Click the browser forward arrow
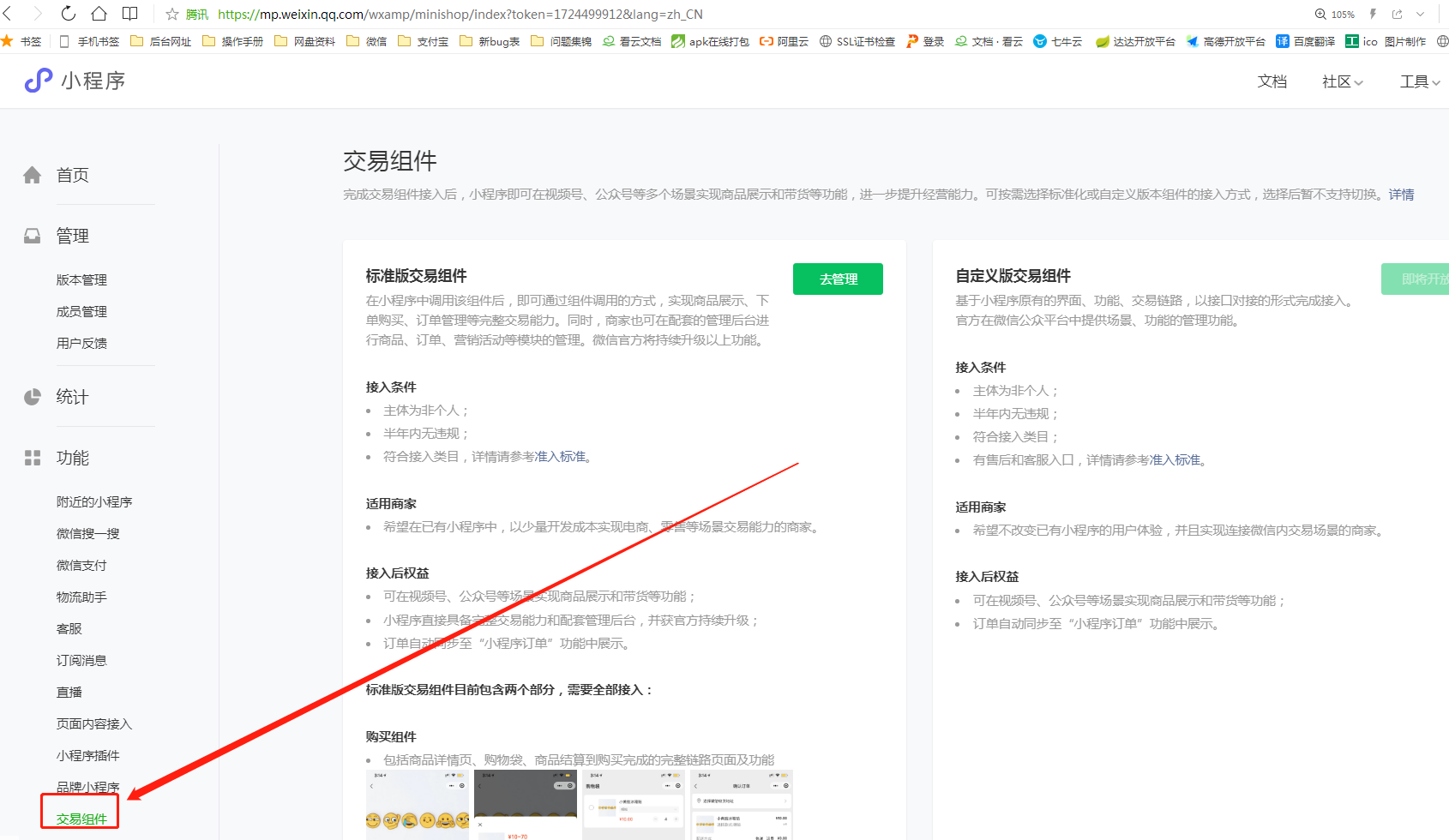This screenshot has height=840, width=1449. [x=38, y=14]
